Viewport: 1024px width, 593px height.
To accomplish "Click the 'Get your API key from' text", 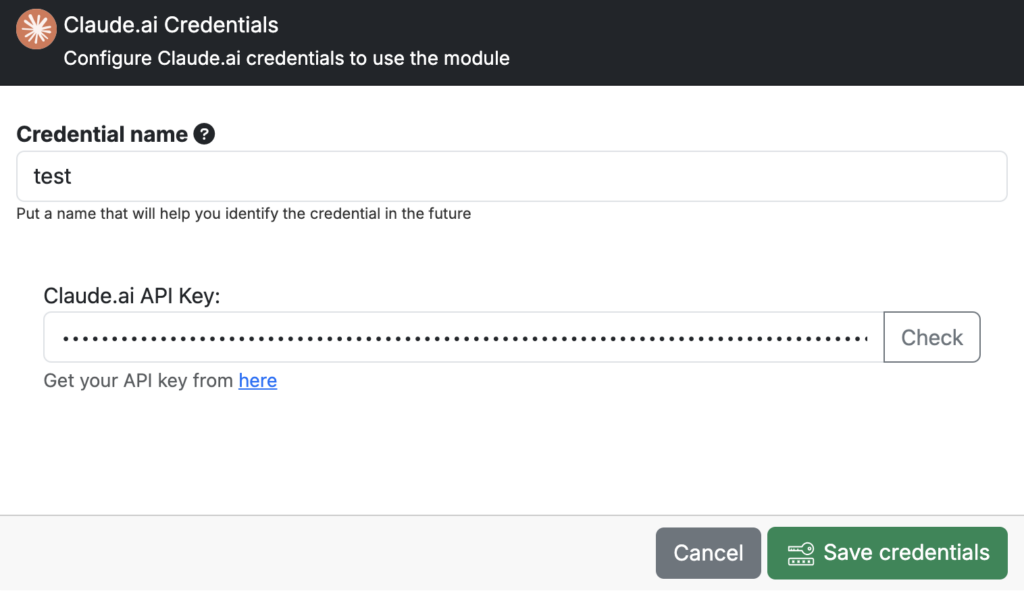I will pos(138,381).
